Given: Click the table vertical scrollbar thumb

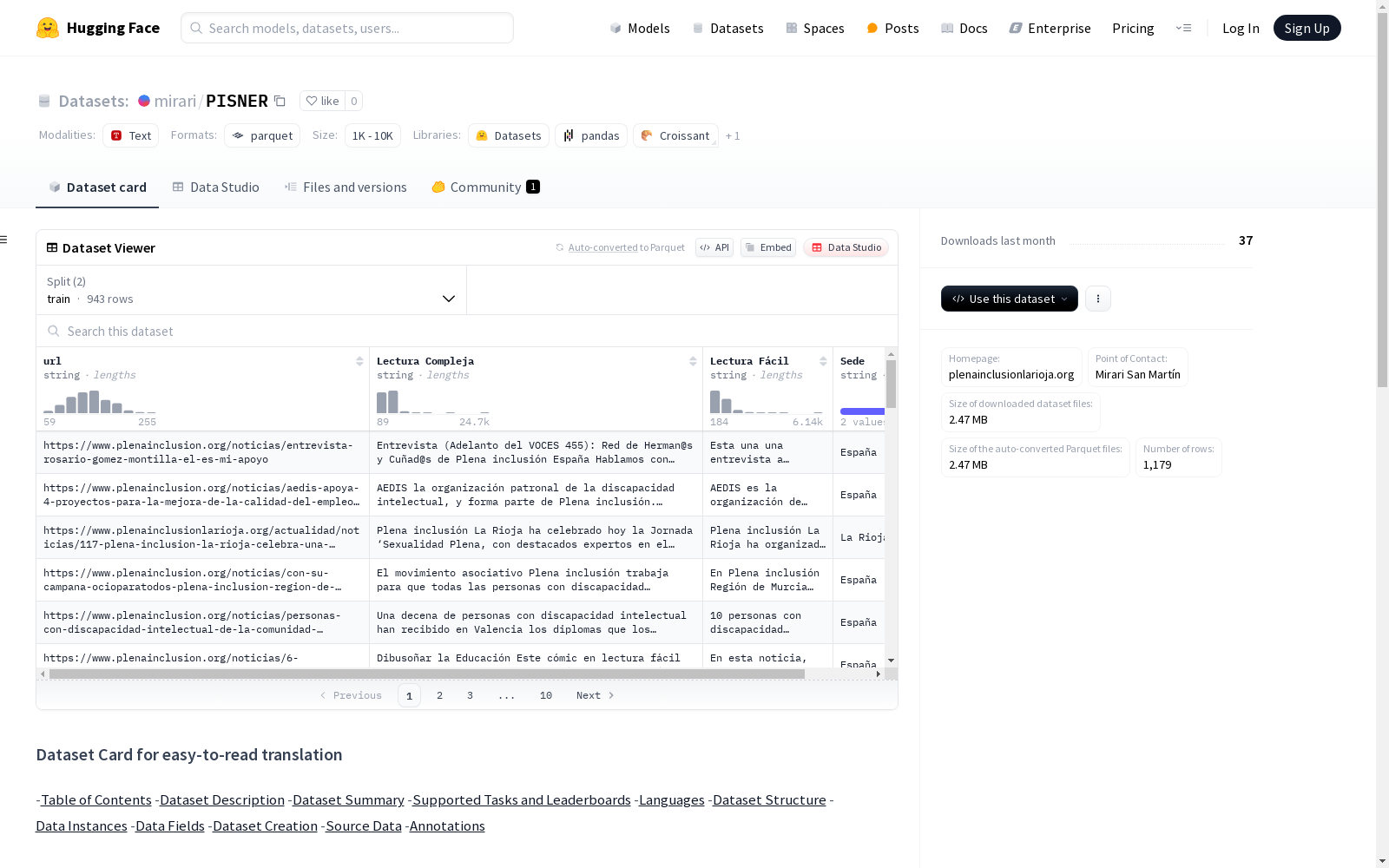Looking at the screenshot, I should (x=891, y=384).
